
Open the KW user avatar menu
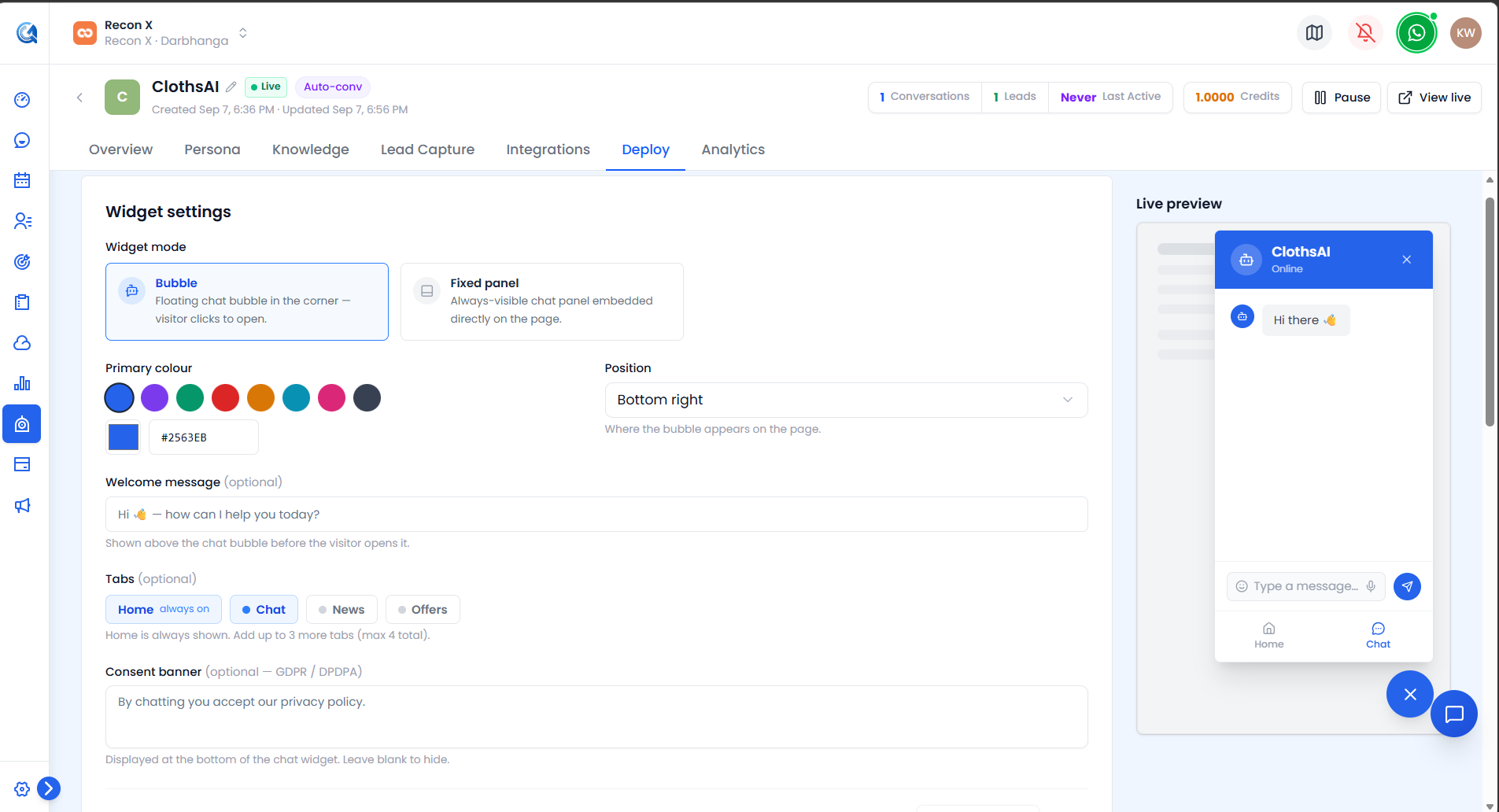coord(1466,33)
